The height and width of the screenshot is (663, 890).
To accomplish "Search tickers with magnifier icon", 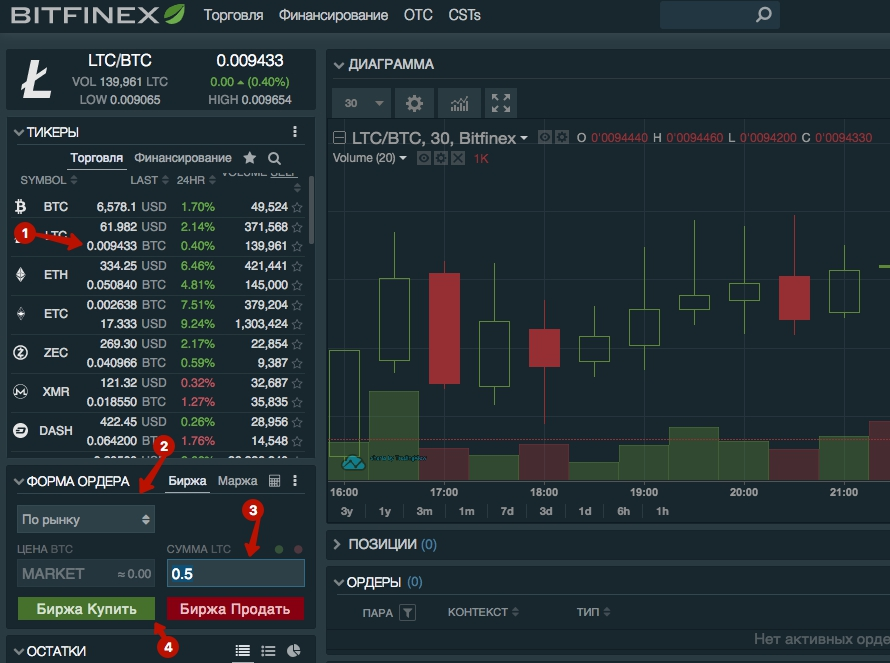I will [274, 158].
